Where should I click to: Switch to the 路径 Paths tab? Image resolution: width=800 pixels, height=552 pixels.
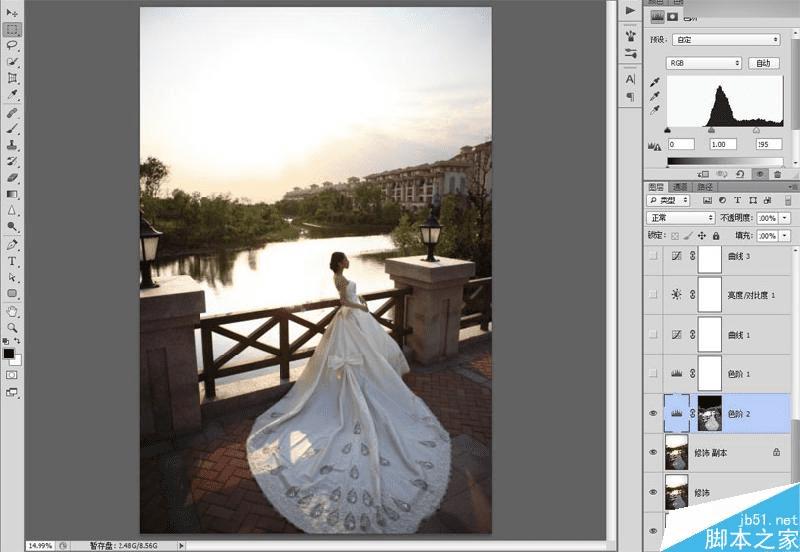coord(705,187)
